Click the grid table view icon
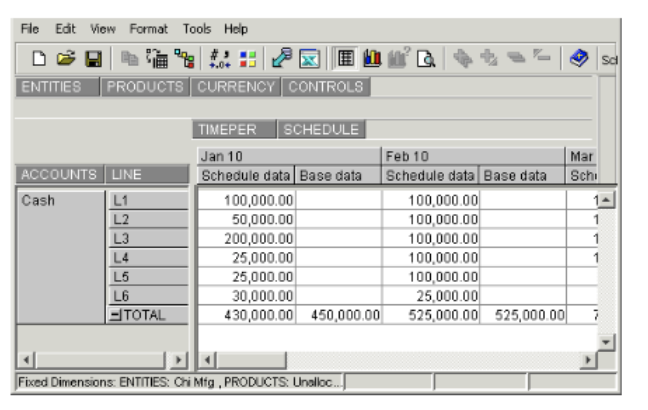Screen dimensions: 648x410 tap(343, 60)
